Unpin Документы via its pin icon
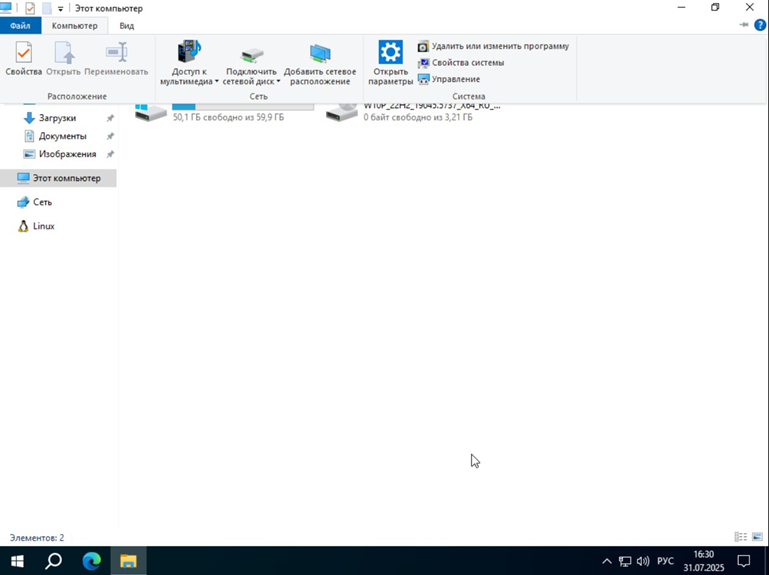The image size is (769, 575). [x=110, y=136]
